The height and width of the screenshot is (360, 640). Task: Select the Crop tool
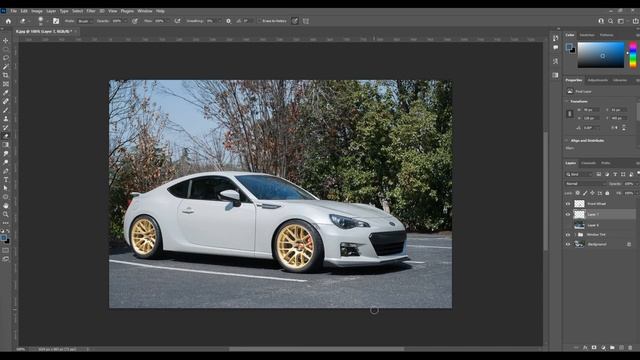6,75
